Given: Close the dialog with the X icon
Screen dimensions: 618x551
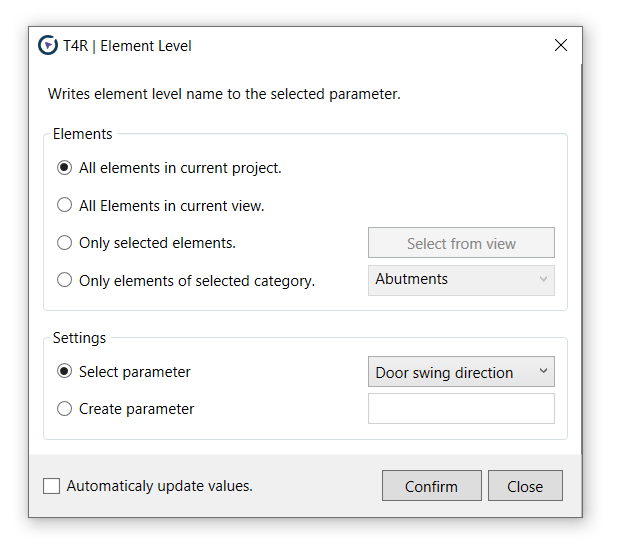Looking at the screenshot, I should click(560, 45).
